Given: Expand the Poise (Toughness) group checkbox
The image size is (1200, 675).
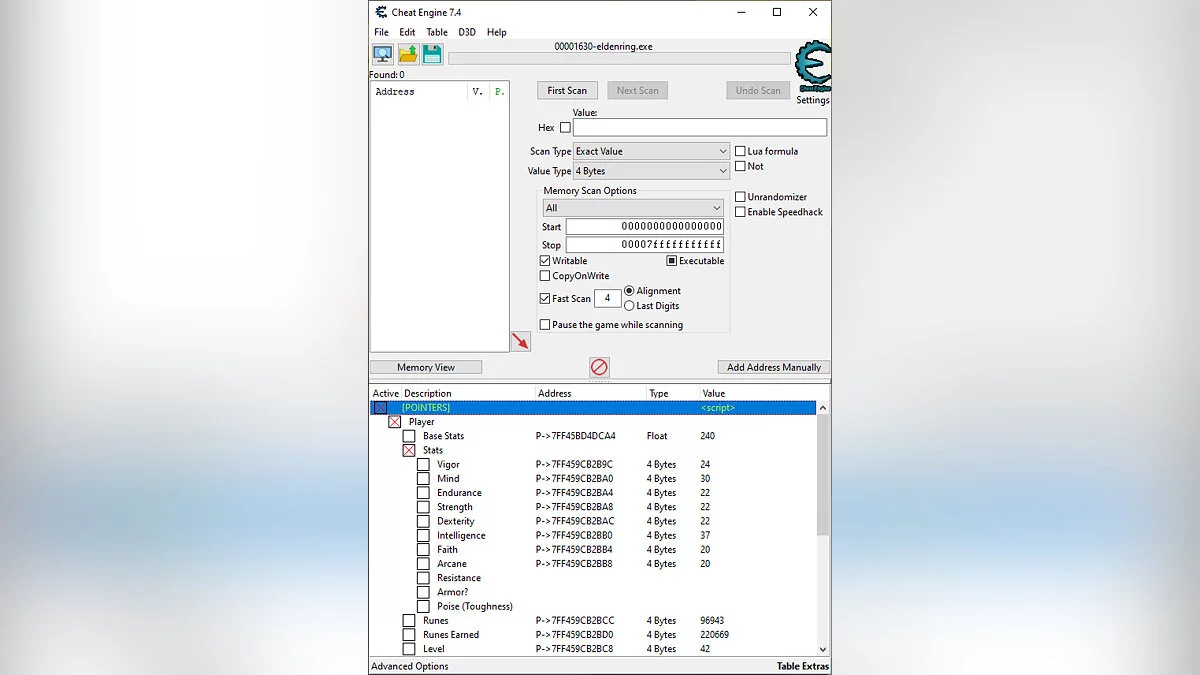Looking at the screenshot, I should [x=423, y=607].
